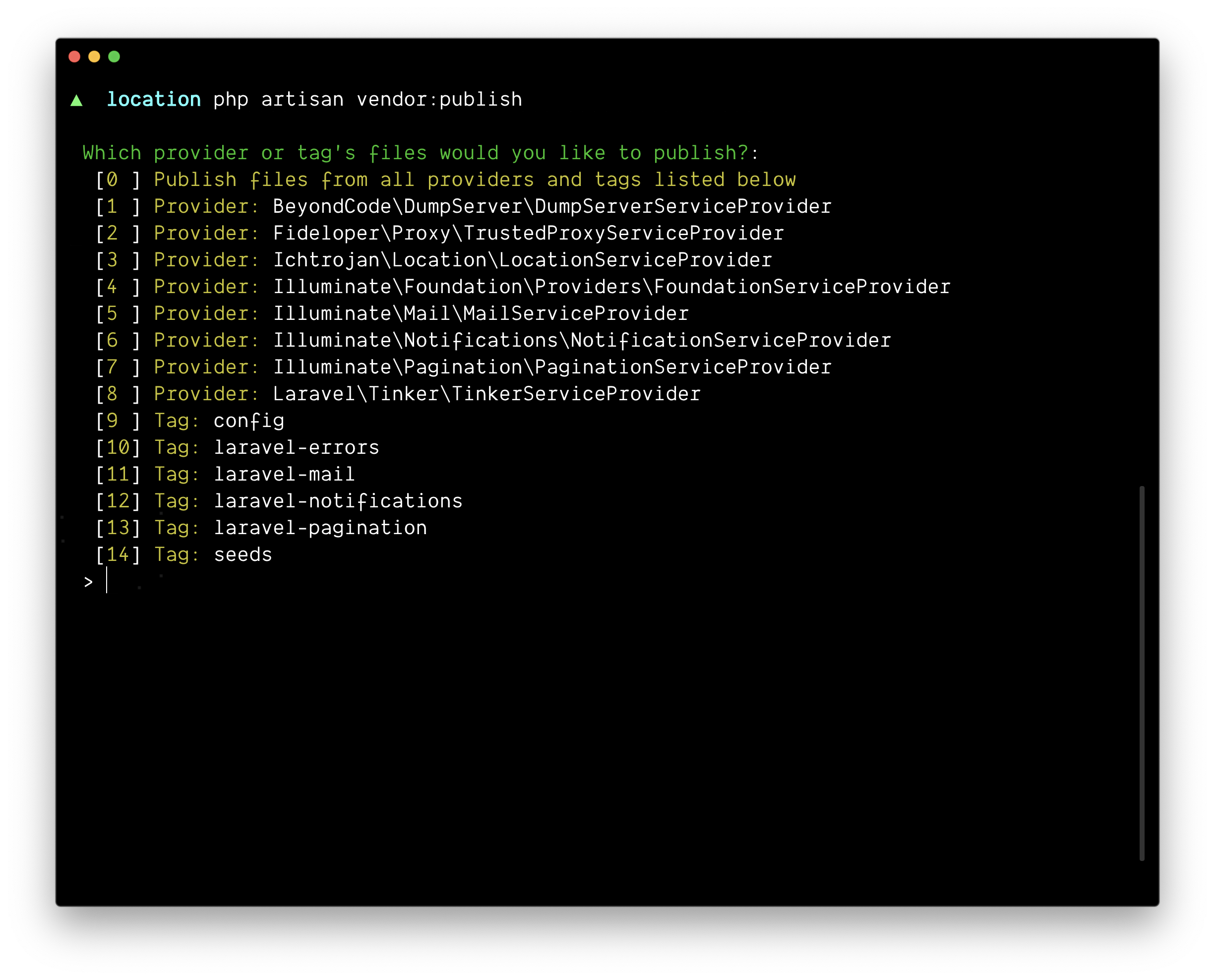Select the TrustedProxyServiceProvider line
Viewport: 1215px width, 980px height.
click(x=439, y=233)
